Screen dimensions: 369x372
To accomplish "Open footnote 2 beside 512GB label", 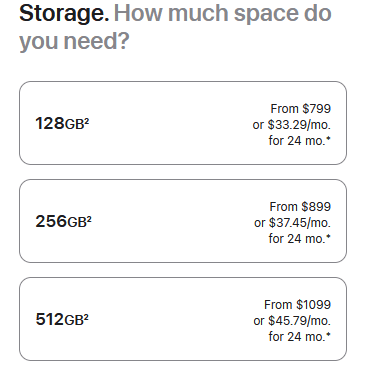I will (x=86, y=316).
